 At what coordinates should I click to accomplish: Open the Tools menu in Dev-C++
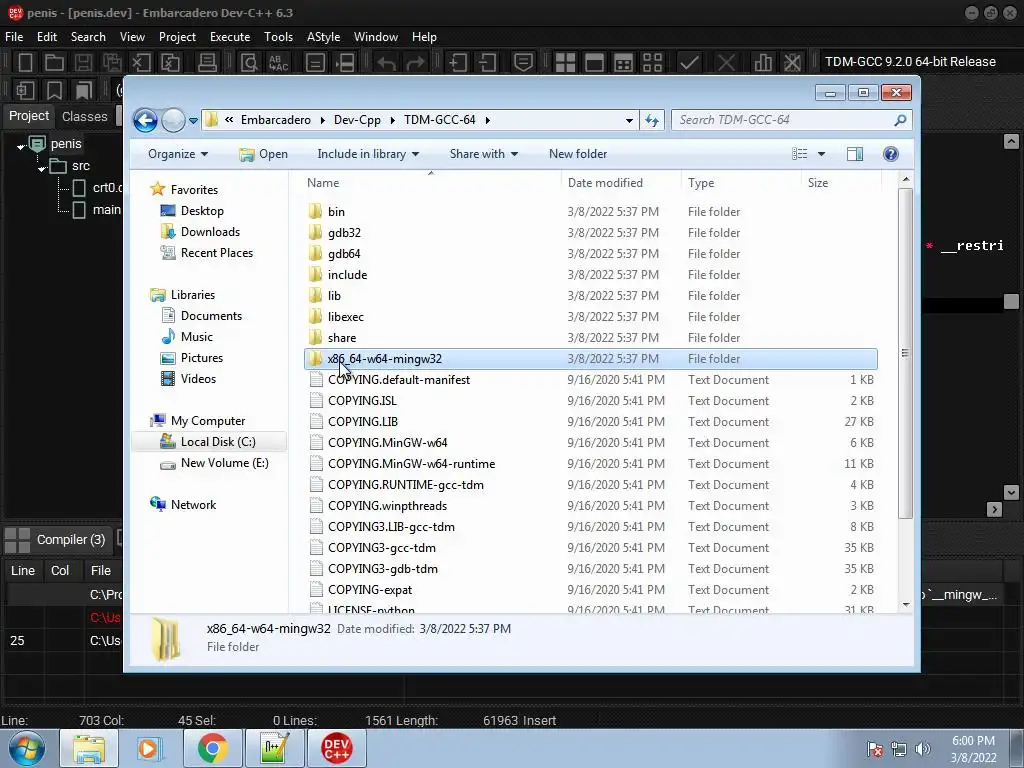[x=278, y=37]
